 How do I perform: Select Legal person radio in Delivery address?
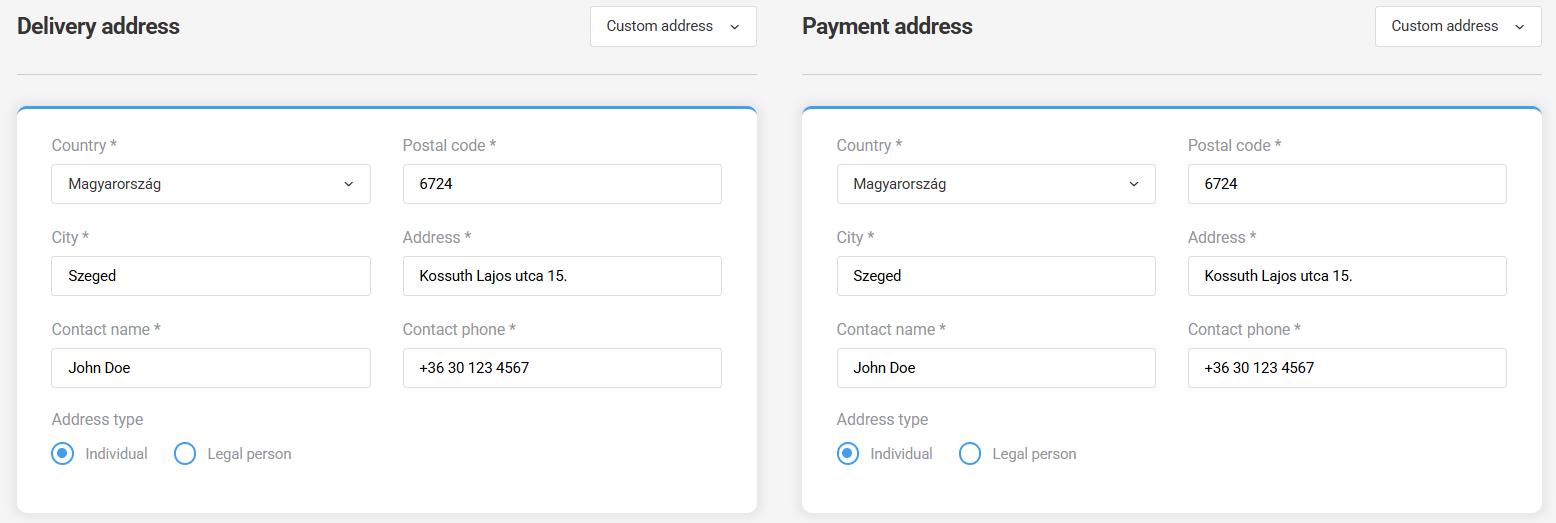pyautogui.click(x=185, y=454)
